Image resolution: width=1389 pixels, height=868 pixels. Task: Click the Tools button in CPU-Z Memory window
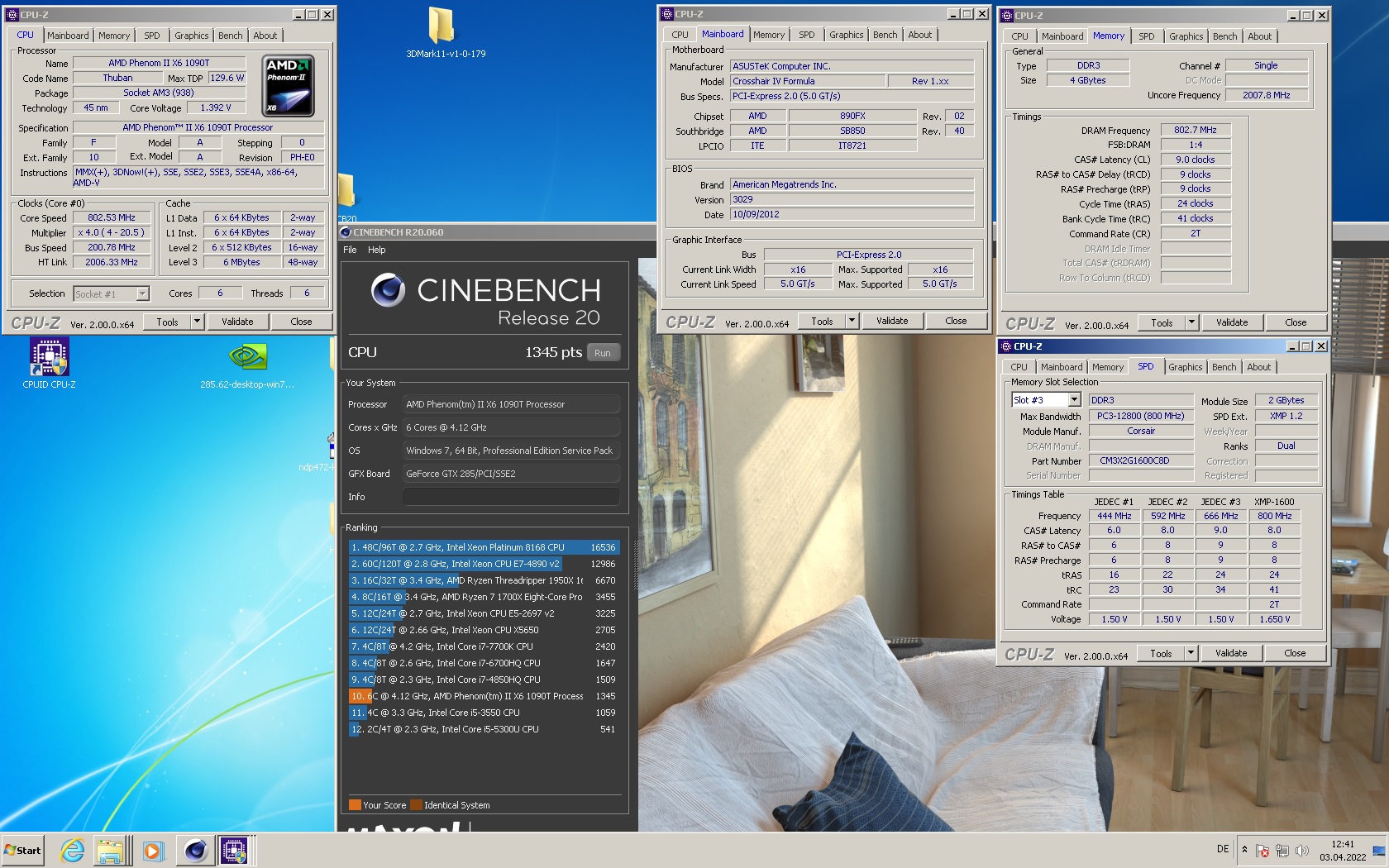tap(1162, 323)
